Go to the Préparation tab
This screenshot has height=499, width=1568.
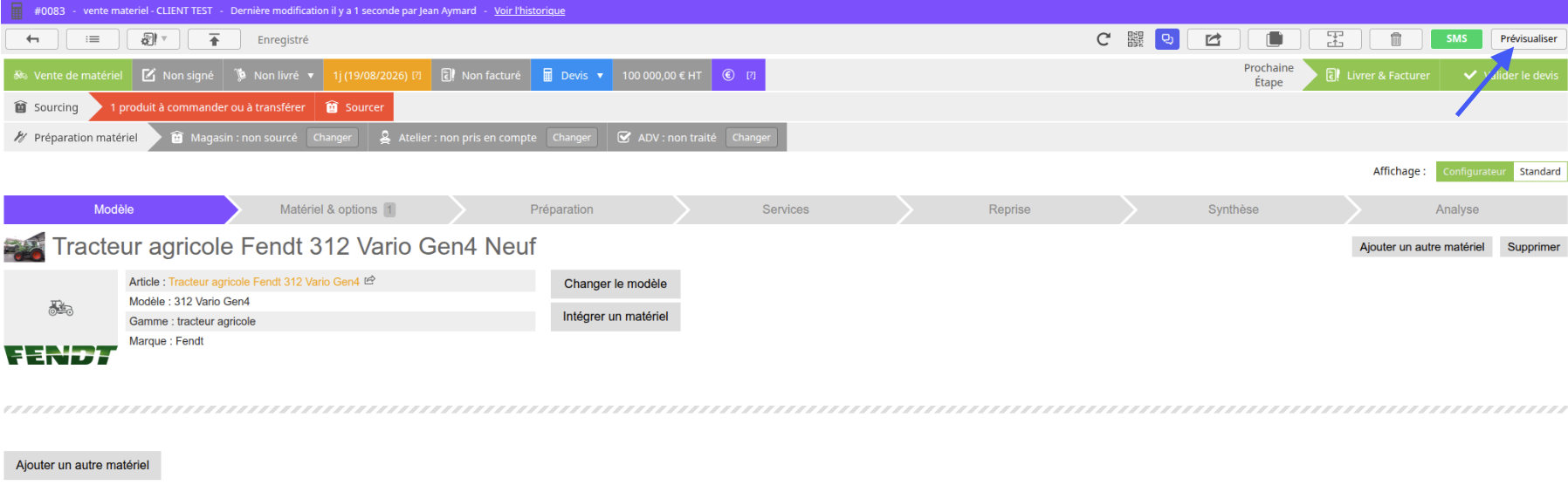561,209
